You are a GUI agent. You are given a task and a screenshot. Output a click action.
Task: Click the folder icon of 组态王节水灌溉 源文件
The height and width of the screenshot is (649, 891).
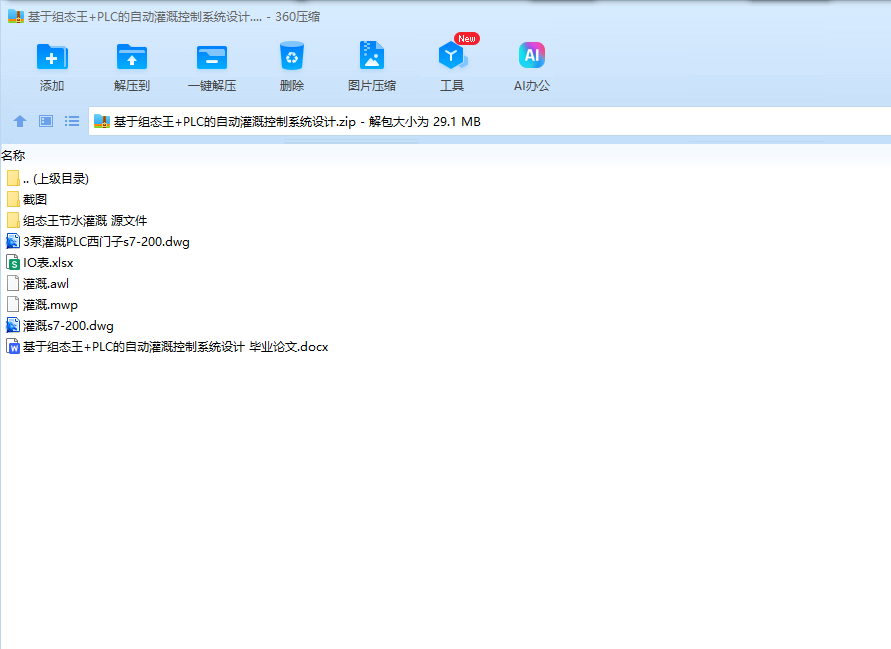13,221
